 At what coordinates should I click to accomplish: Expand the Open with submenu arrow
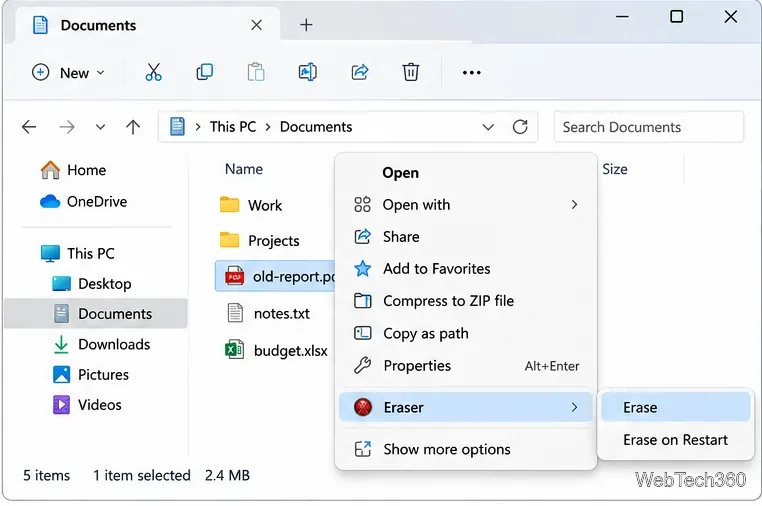574,205
